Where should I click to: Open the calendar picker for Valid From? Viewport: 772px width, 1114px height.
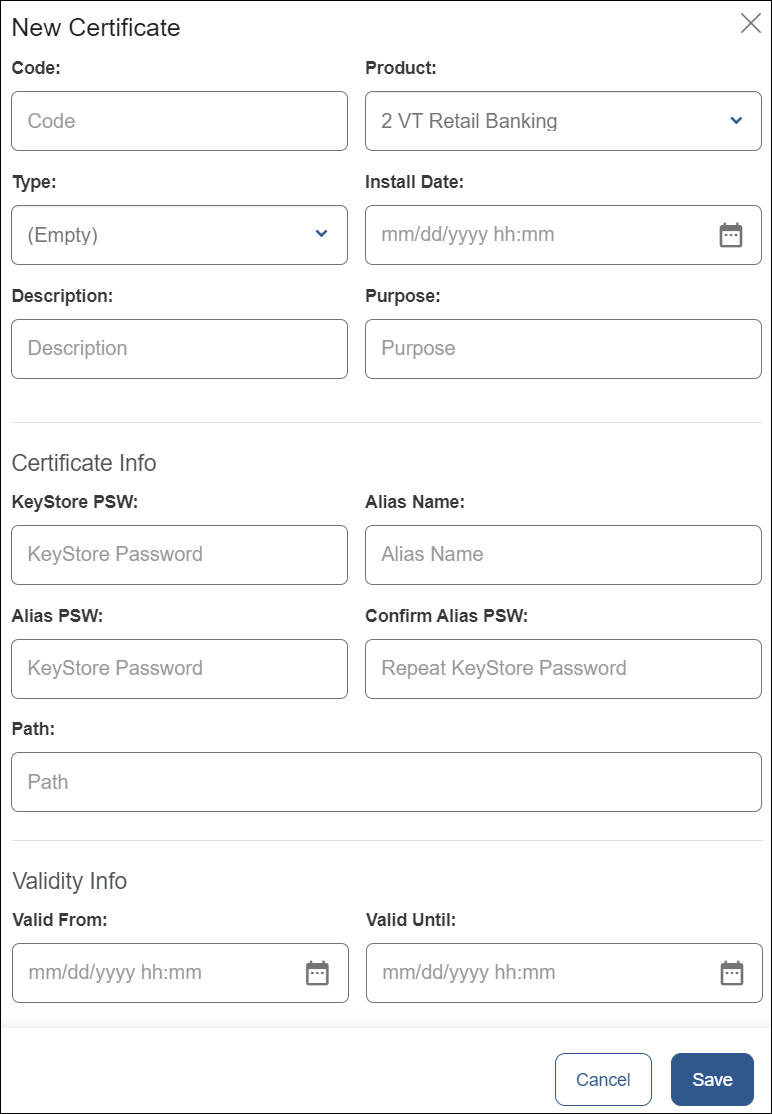(317, 973)
